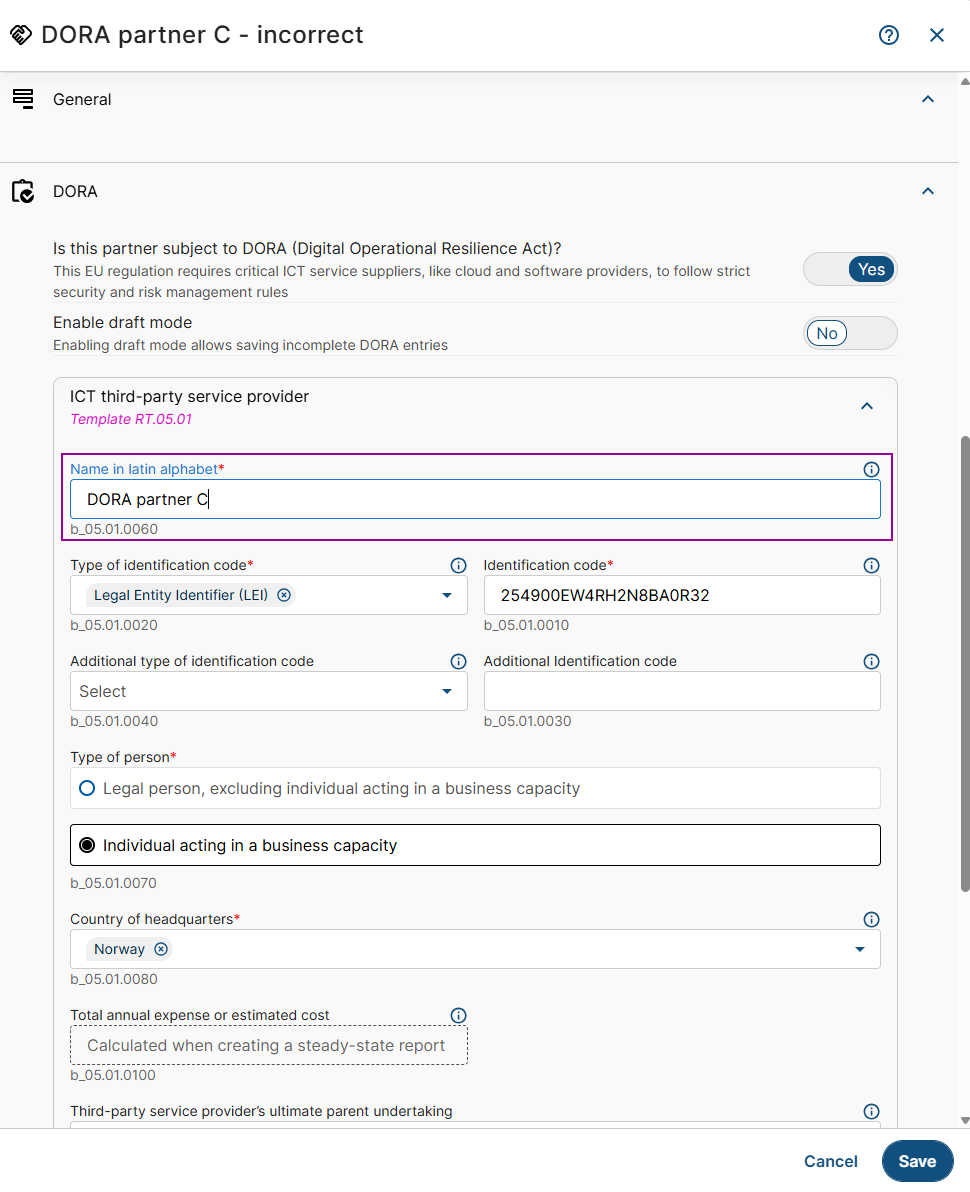Image resolution: width=970 pixels, height=1192 pixels.
Task: Click info icon next to Identification code
Action: coord(871,565)
